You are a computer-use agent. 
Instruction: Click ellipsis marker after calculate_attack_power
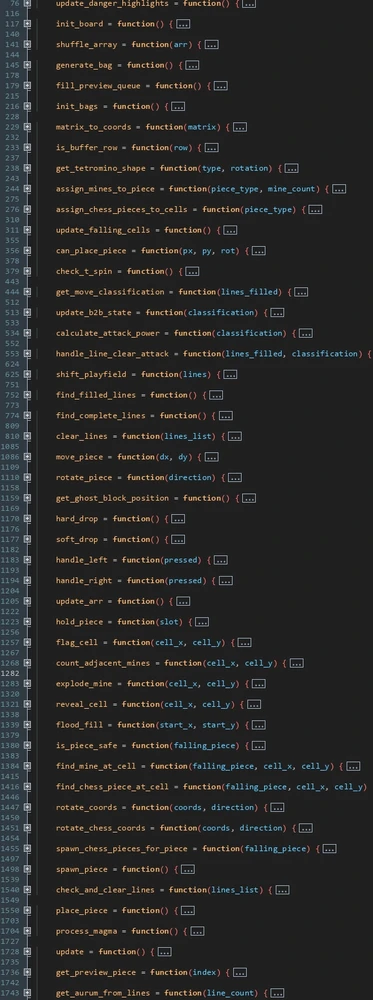[306, 334]
